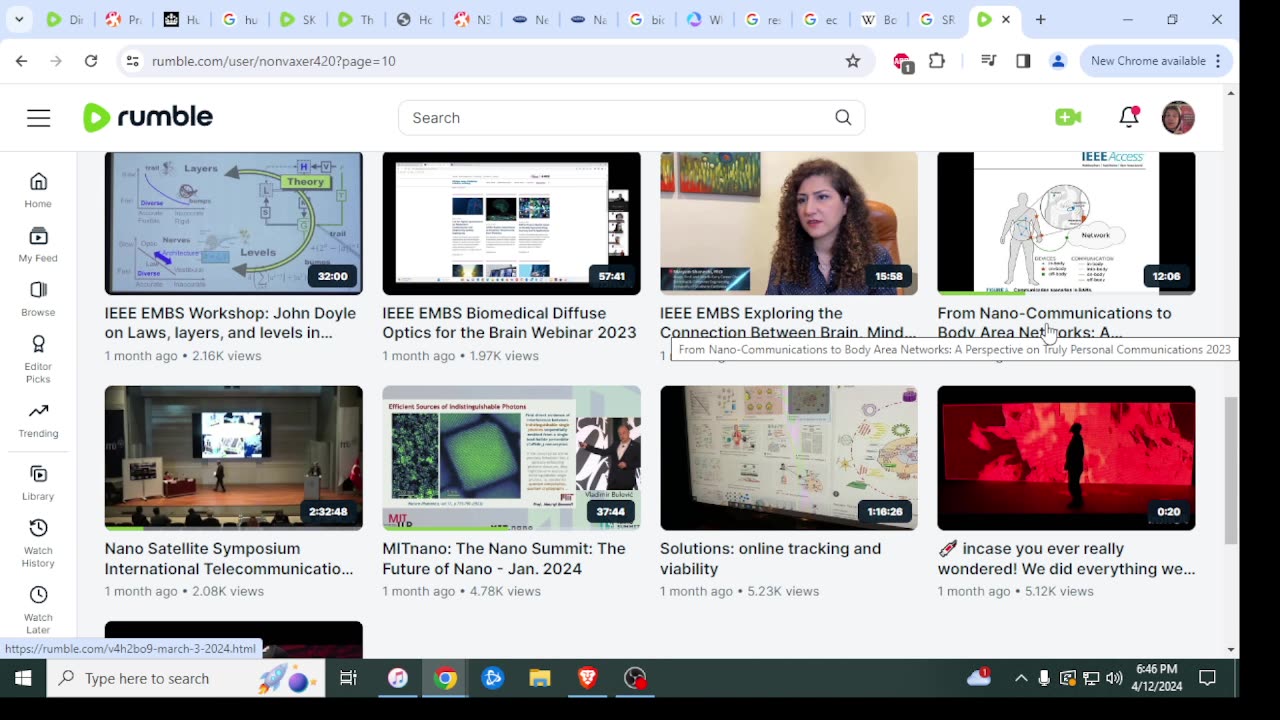1280x720 pixels.
Task: Click the Windows taskbar search box
Action: click(x=186, y=678)
